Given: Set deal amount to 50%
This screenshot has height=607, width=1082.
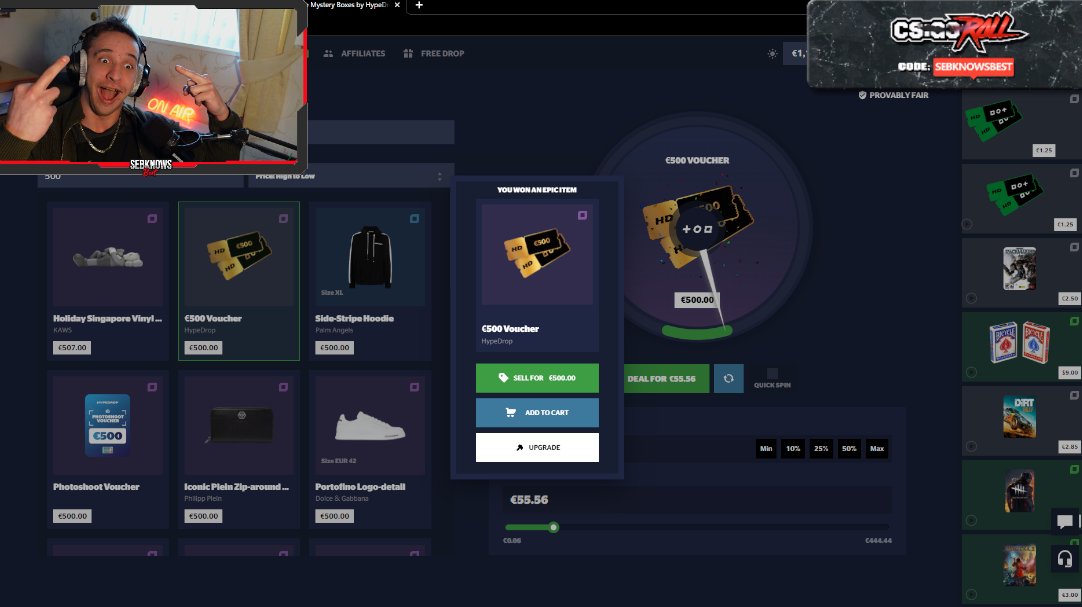Looking at the screenshot, I should coord(849,448).
